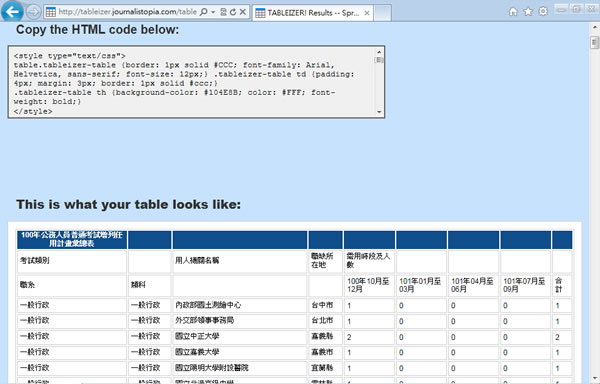The width and height of the screenshot is (600, 384).
Task: Click the page scrollbar up arrow
Action: (x=595, y=28)
